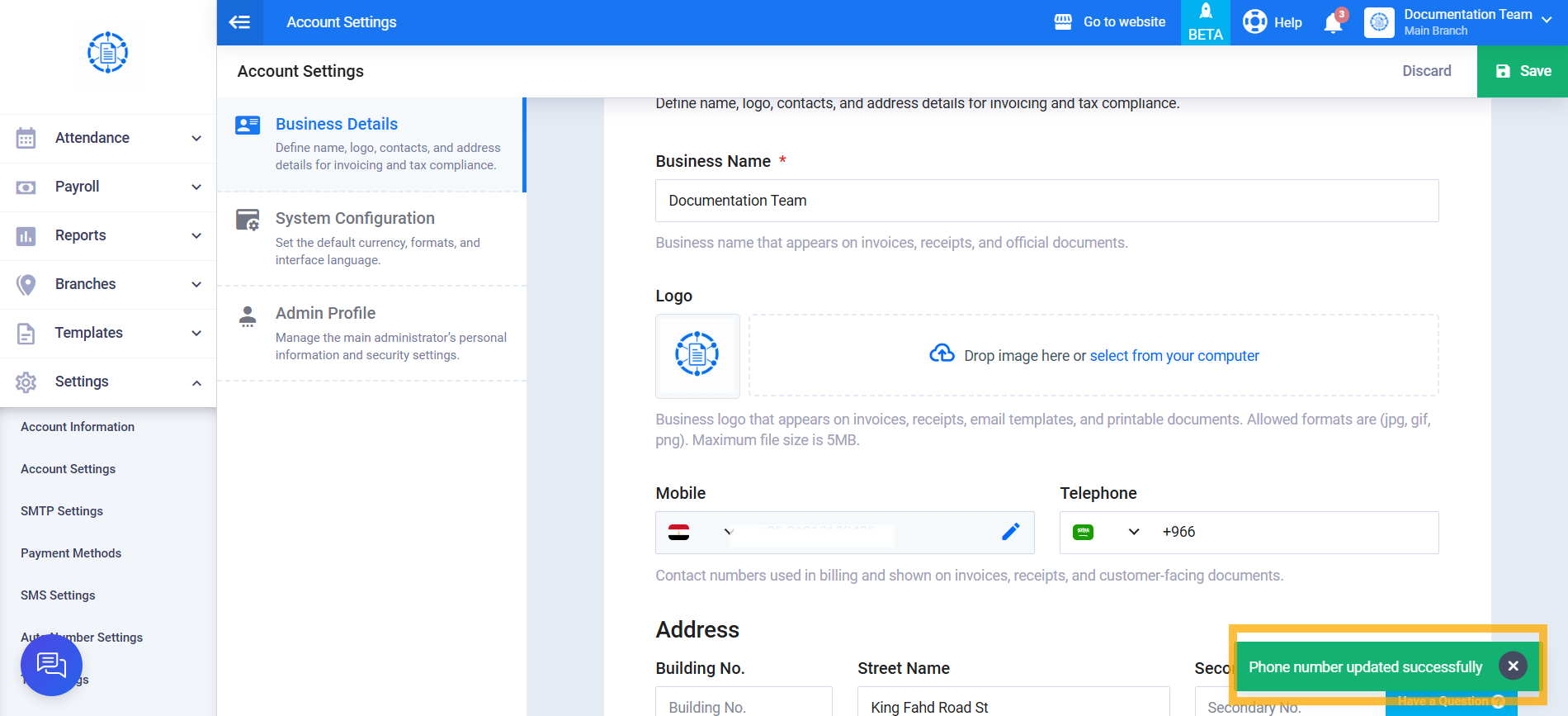1568x716 pixels.
Task: Expand the Payroll menu
Action: 108,187
